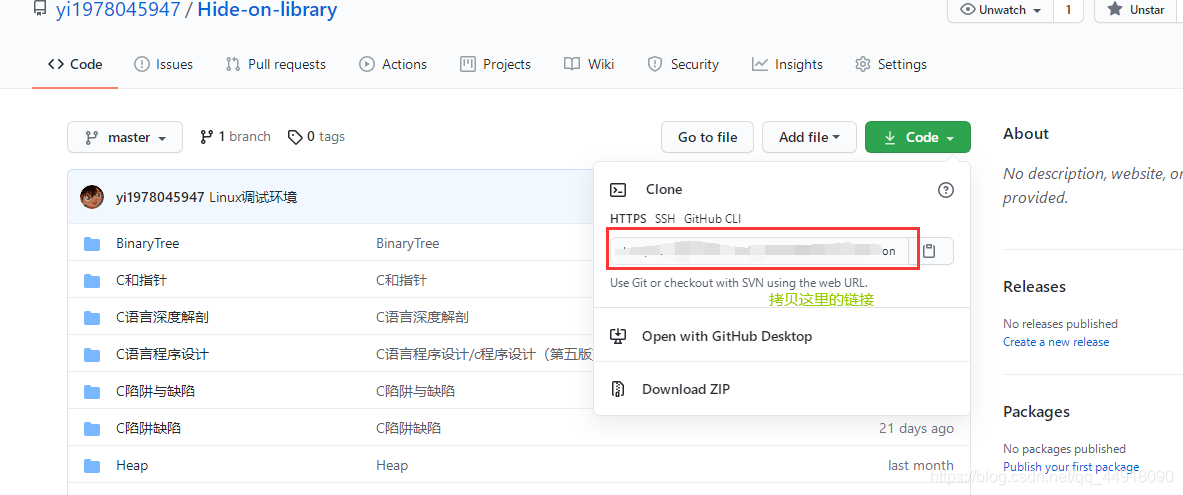Viewport: 1183px width, 495px height.
Task: Click the Go to file button
Action: coord(707,137)
